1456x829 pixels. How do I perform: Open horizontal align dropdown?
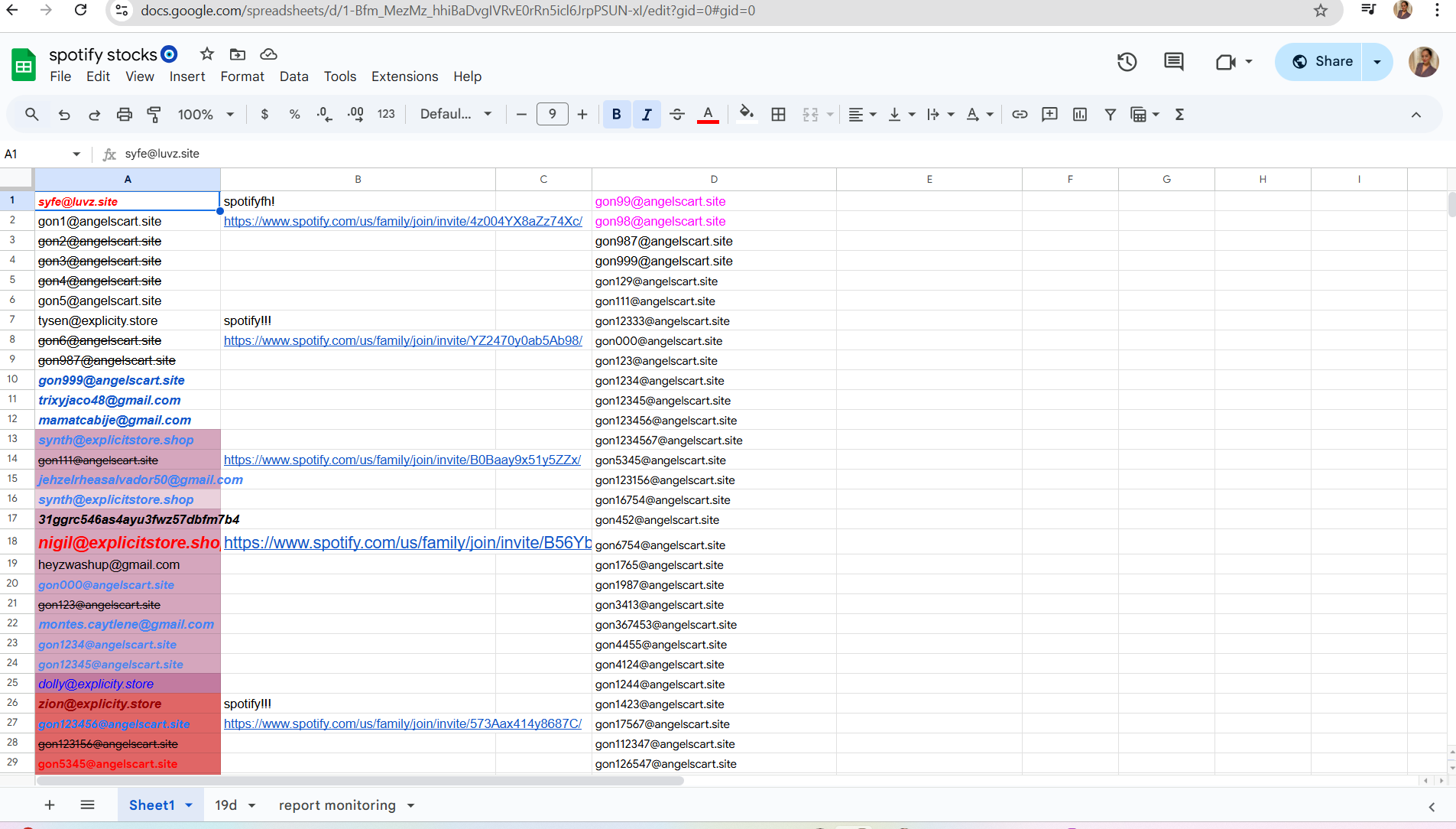[862, 115]
